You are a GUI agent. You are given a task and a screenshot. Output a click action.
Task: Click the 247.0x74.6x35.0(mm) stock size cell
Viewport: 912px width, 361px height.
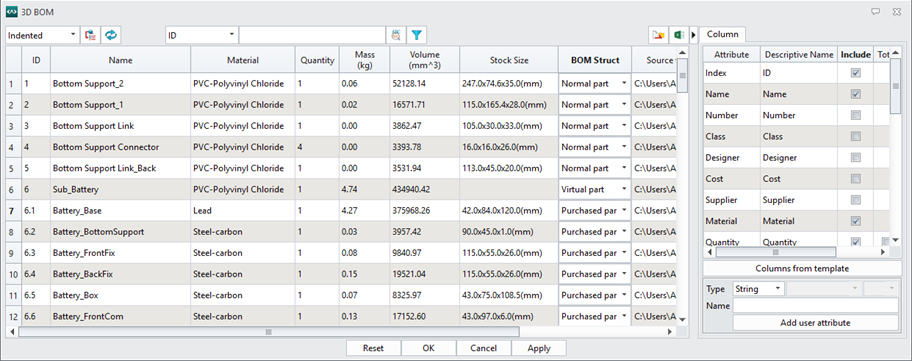509,84
